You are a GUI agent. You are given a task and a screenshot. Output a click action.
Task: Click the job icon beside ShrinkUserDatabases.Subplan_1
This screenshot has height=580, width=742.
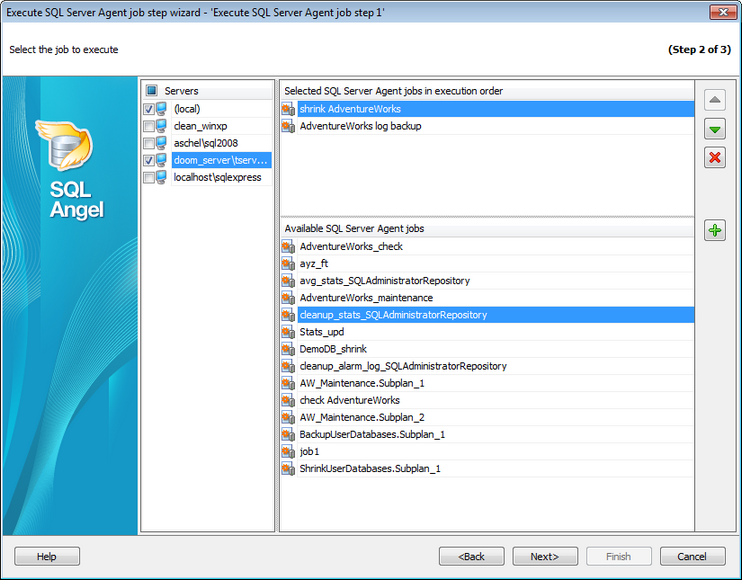288,468
